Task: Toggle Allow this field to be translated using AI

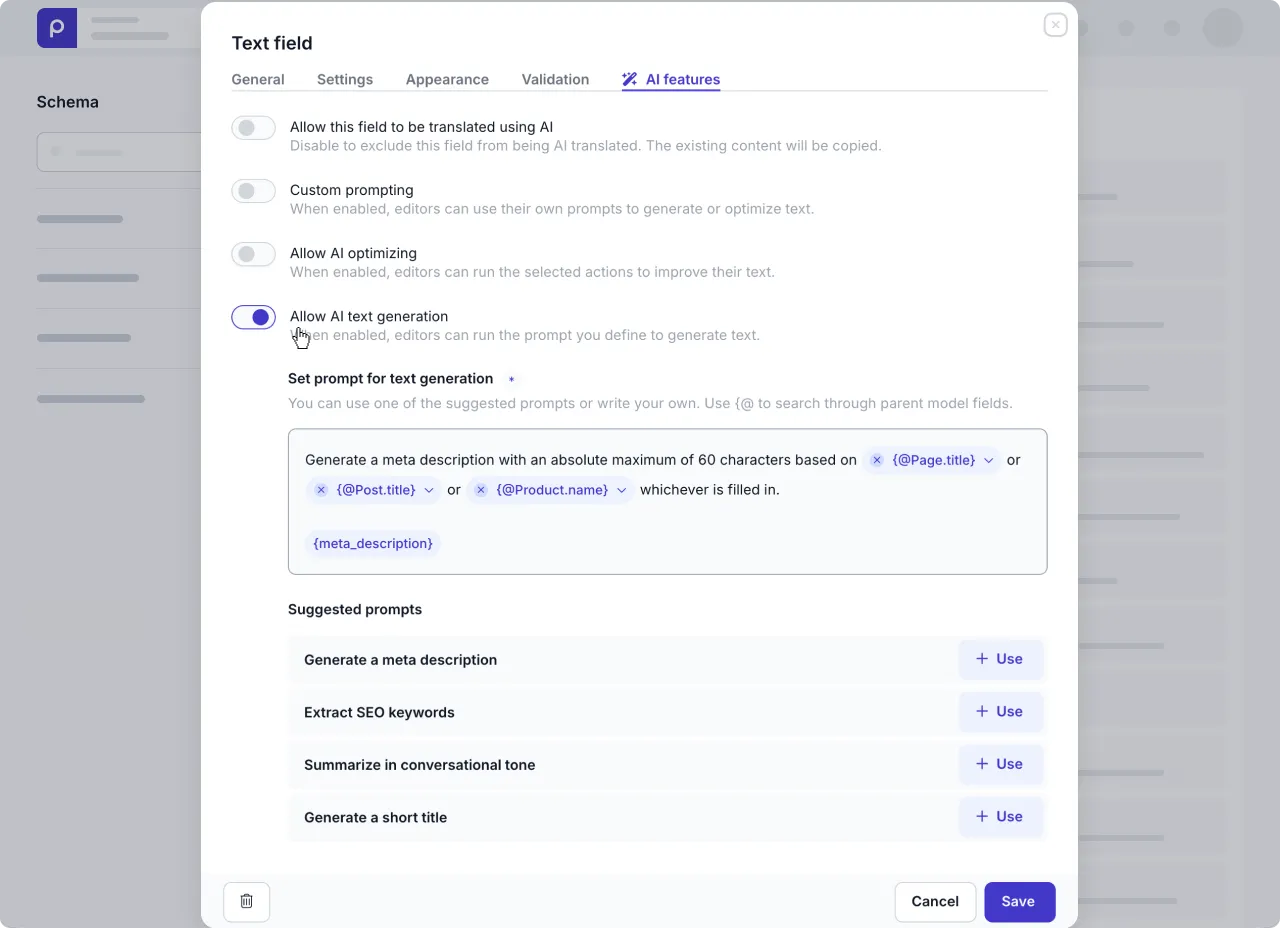Action: [x=253, y=128]
